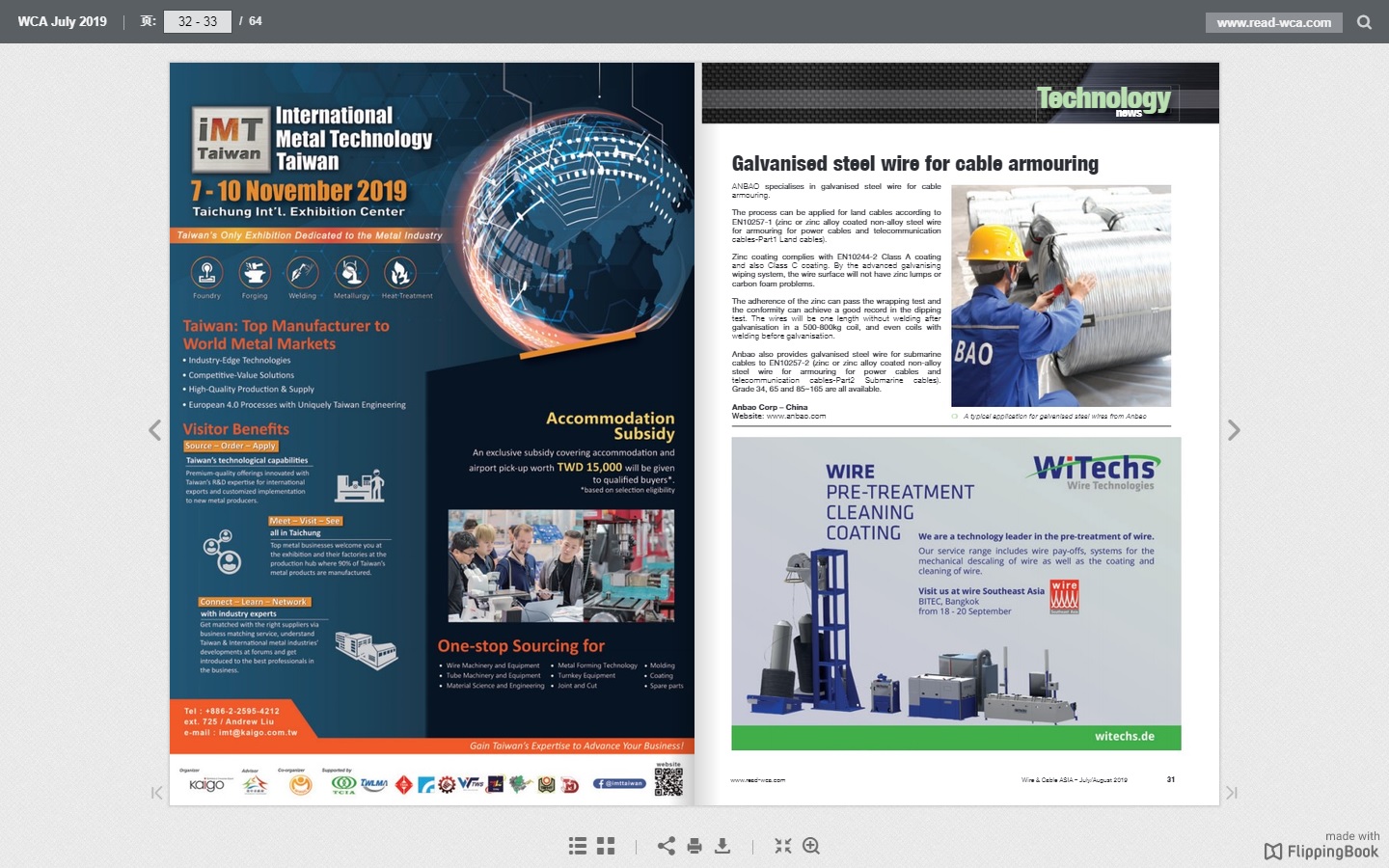This screenshot has width=1389, height=868.
Task: Click 'WIRE PRE-TREATMENT CLEANING COATING' text
Action: [x=900, y=502]
